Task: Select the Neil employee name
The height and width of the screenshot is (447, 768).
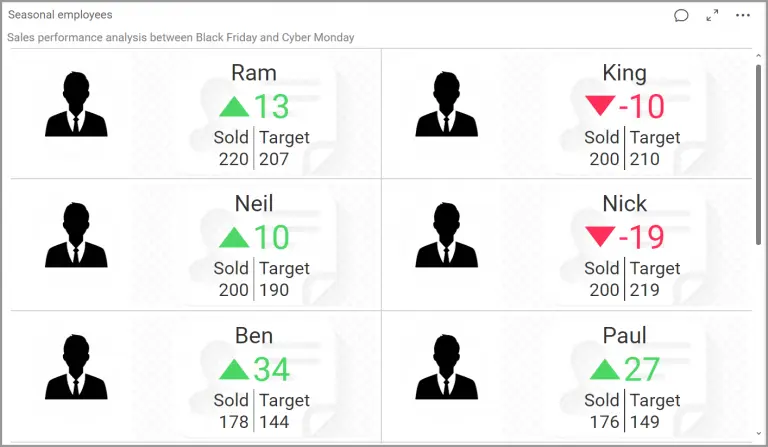Action: [x=254, y=204]
